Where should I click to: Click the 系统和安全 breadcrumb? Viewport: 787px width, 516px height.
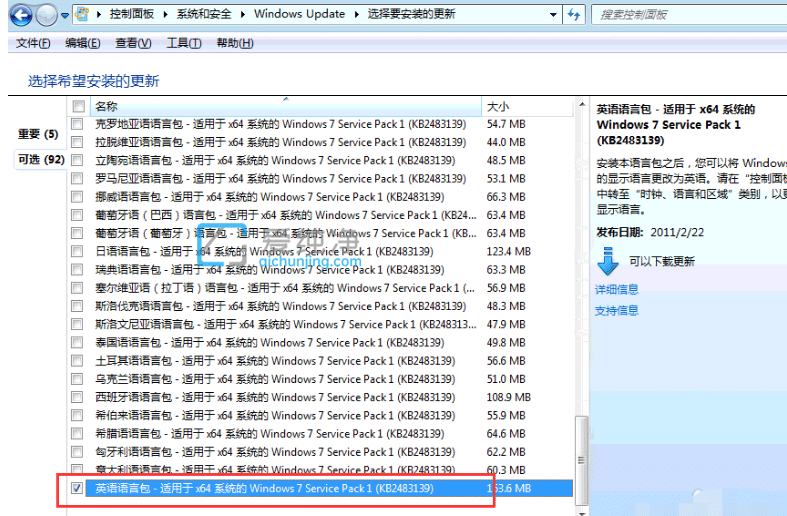[x=204, y=14]
